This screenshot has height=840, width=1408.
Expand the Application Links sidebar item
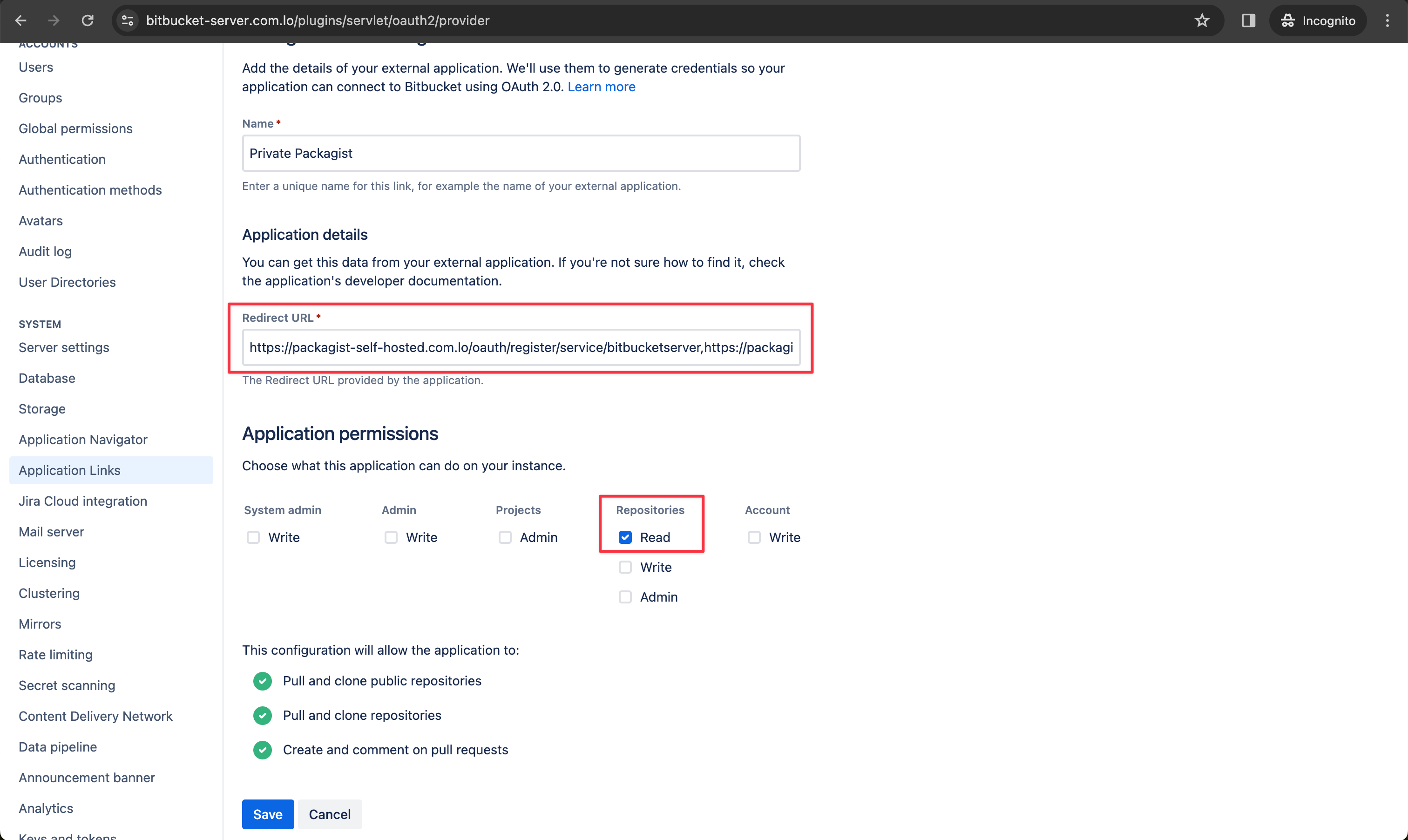pyautogui.click(x=69, y=470)
